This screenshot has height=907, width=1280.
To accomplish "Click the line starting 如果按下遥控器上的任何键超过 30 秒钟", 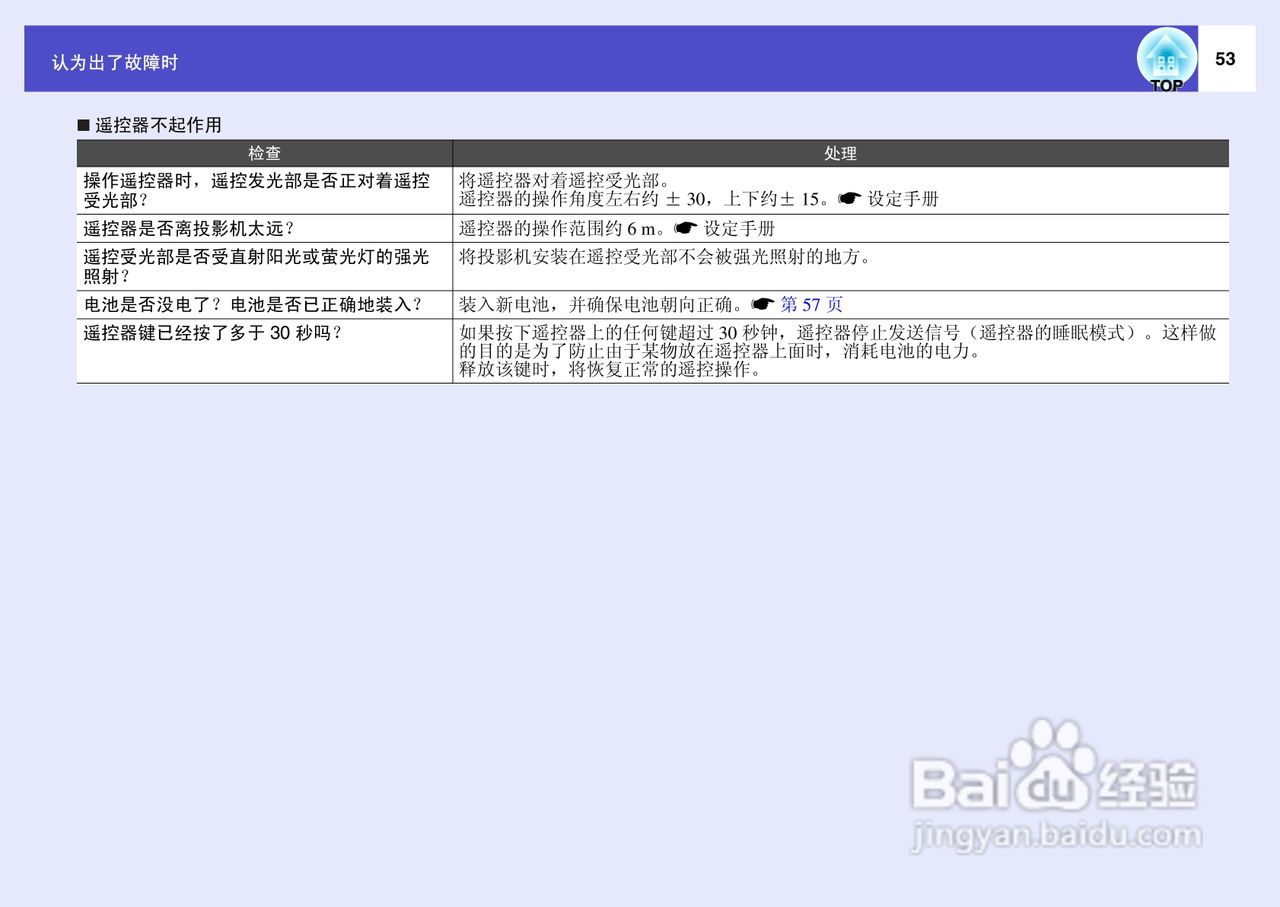I will pos(838,333).
